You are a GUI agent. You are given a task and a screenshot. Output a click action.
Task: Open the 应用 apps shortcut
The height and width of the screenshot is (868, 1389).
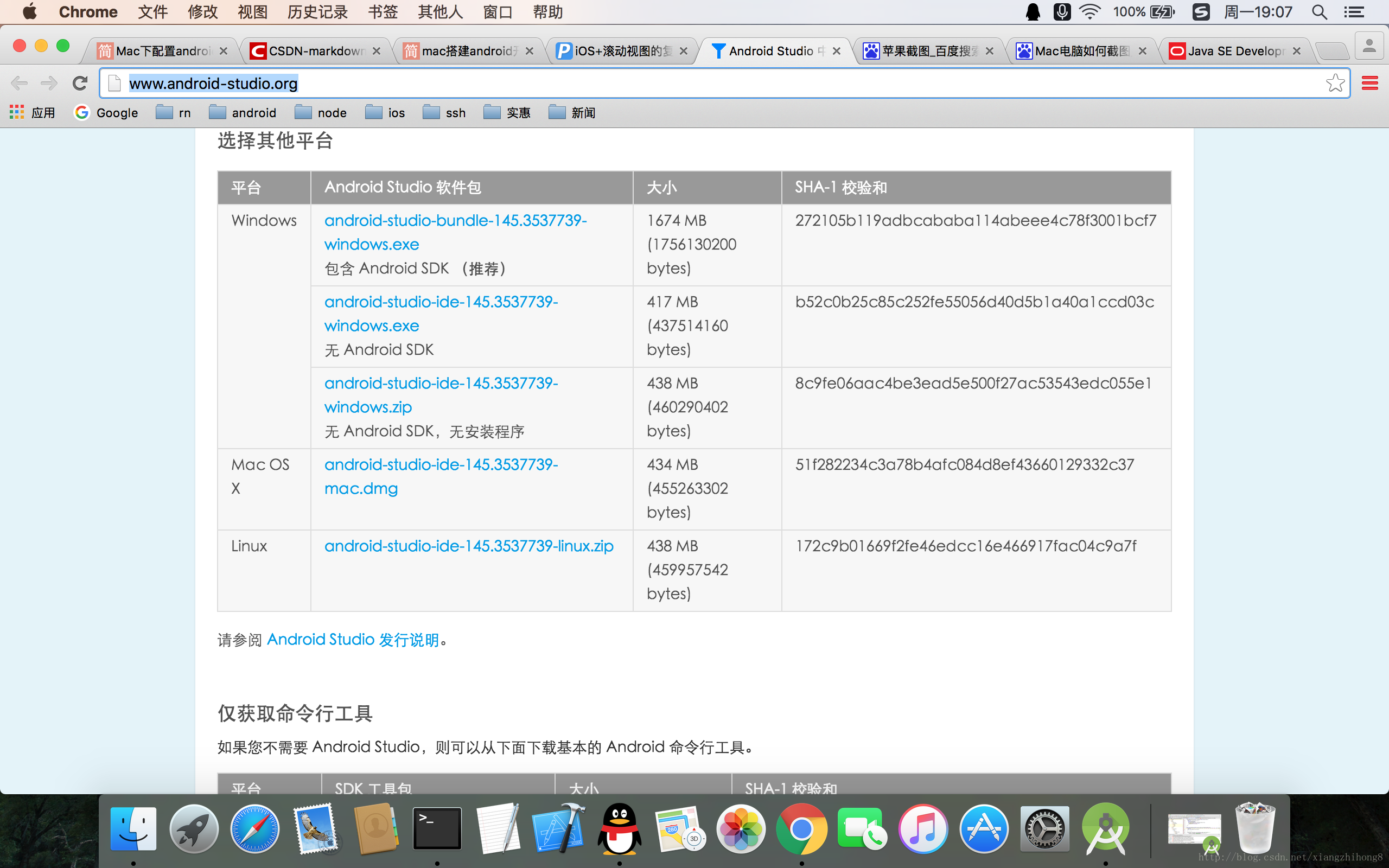pyautogui.click(x=33, y=112)
